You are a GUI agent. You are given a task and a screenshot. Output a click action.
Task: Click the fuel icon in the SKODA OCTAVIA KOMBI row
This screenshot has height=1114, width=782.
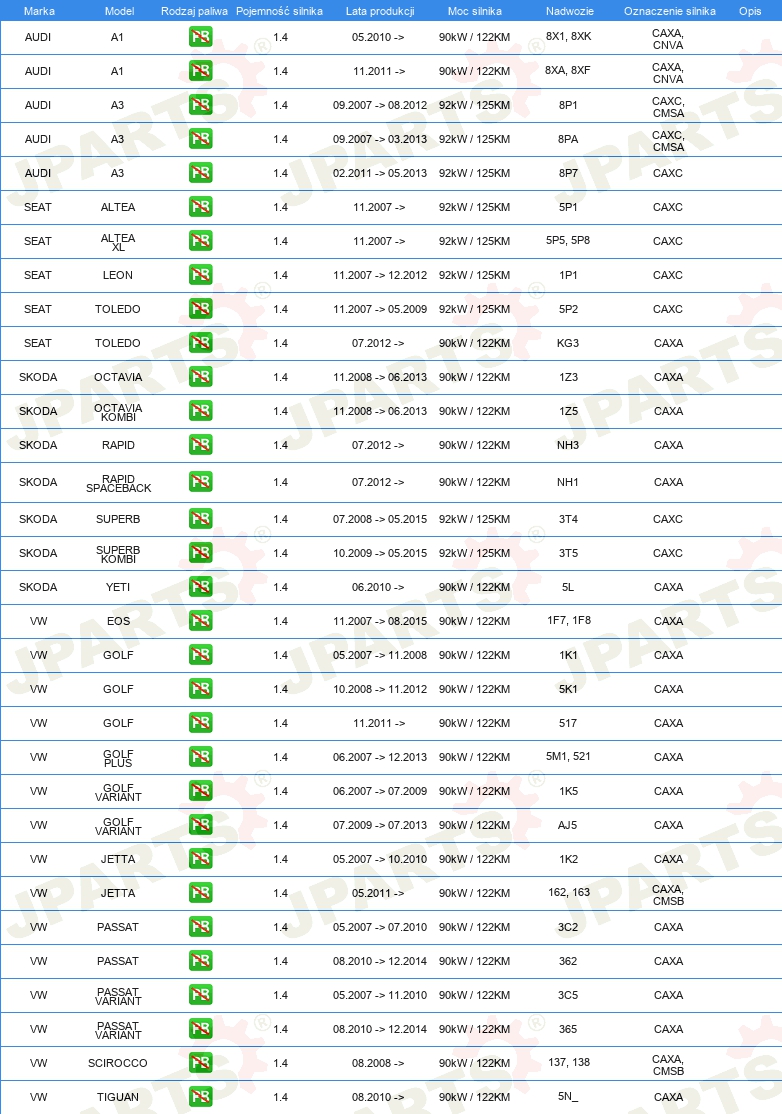(x=200, y=411)
